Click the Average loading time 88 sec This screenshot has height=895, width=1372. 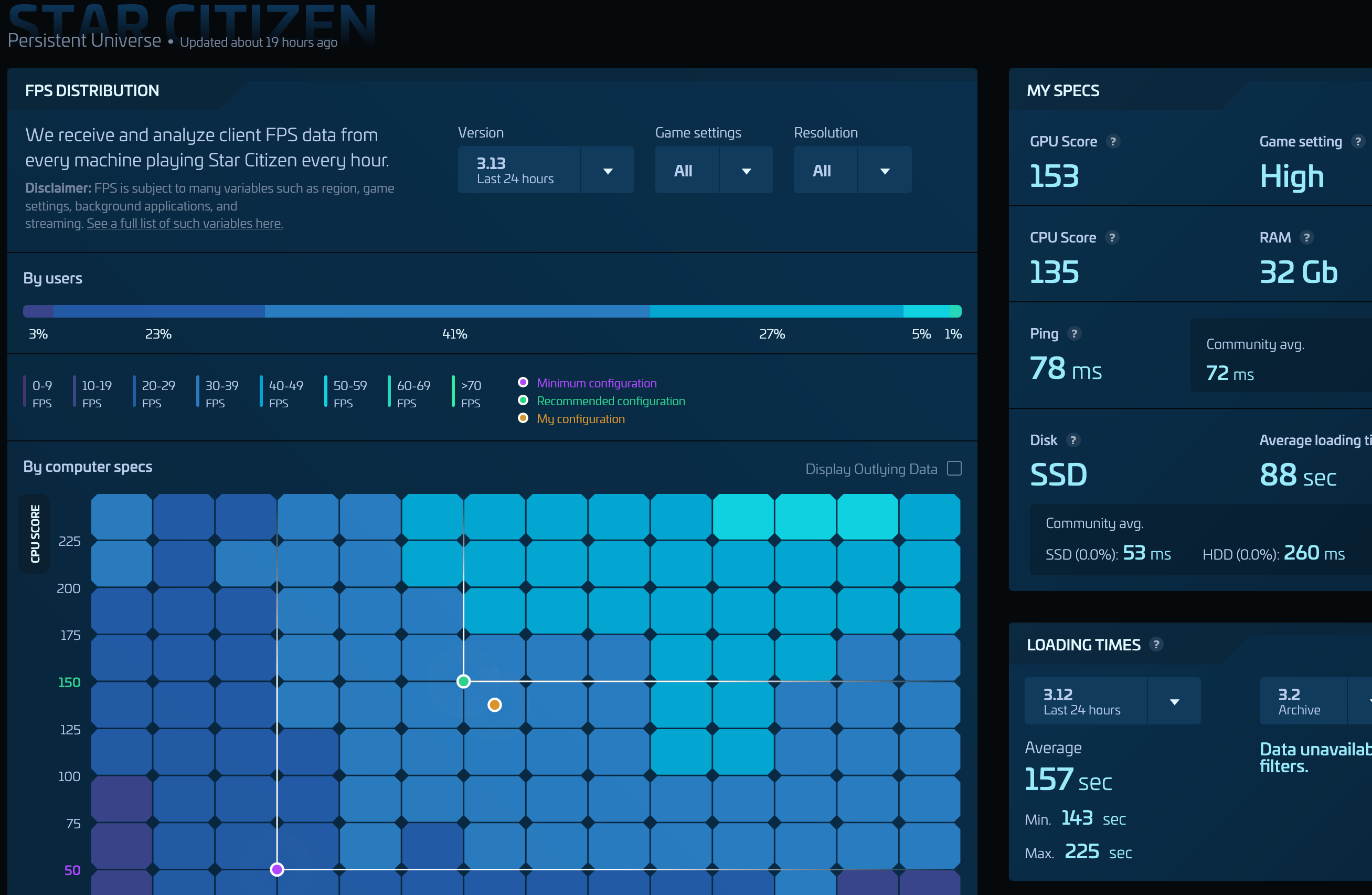click(1297, 475)
